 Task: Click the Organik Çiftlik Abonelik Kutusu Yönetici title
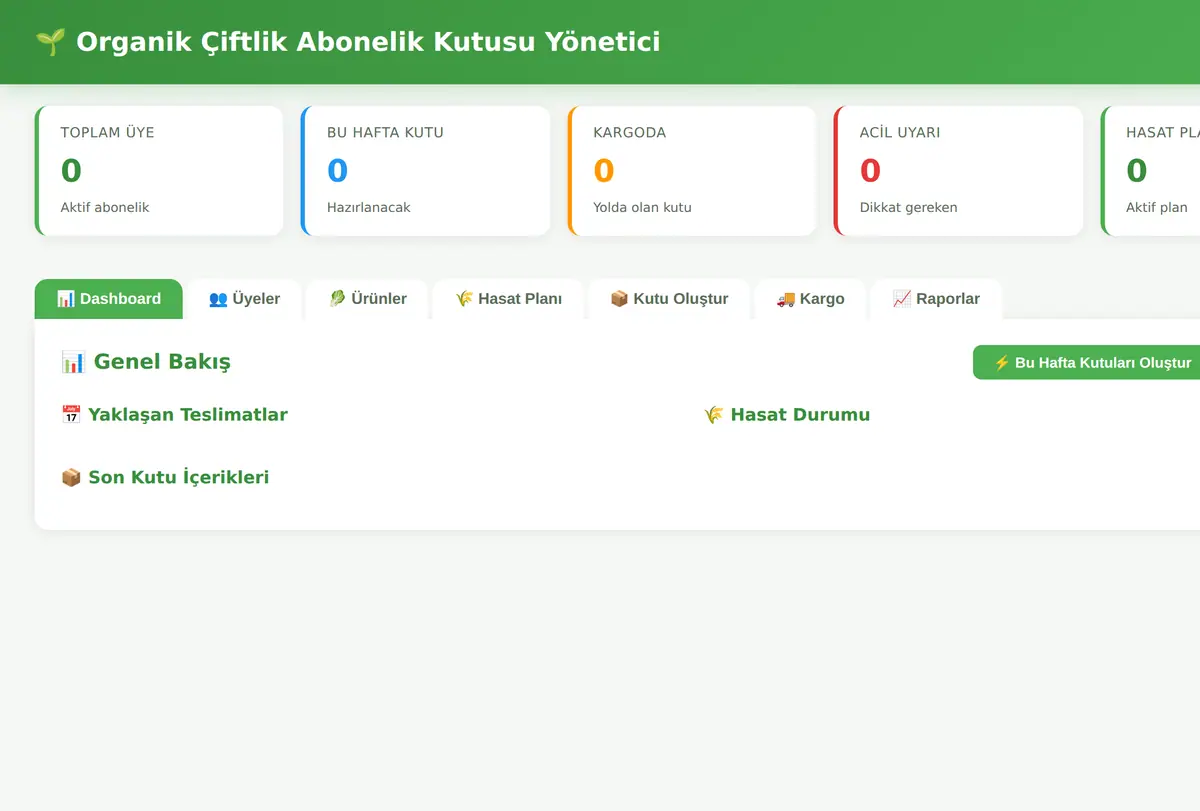click(x=368, y=42)
